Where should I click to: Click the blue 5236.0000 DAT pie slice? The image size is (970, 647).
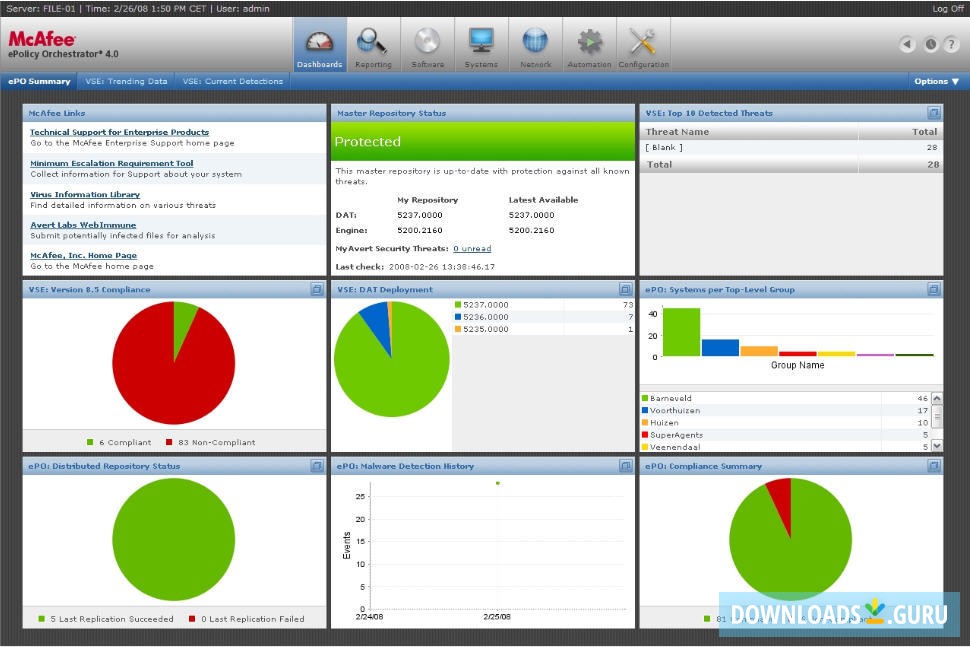(x=377, y=322)
